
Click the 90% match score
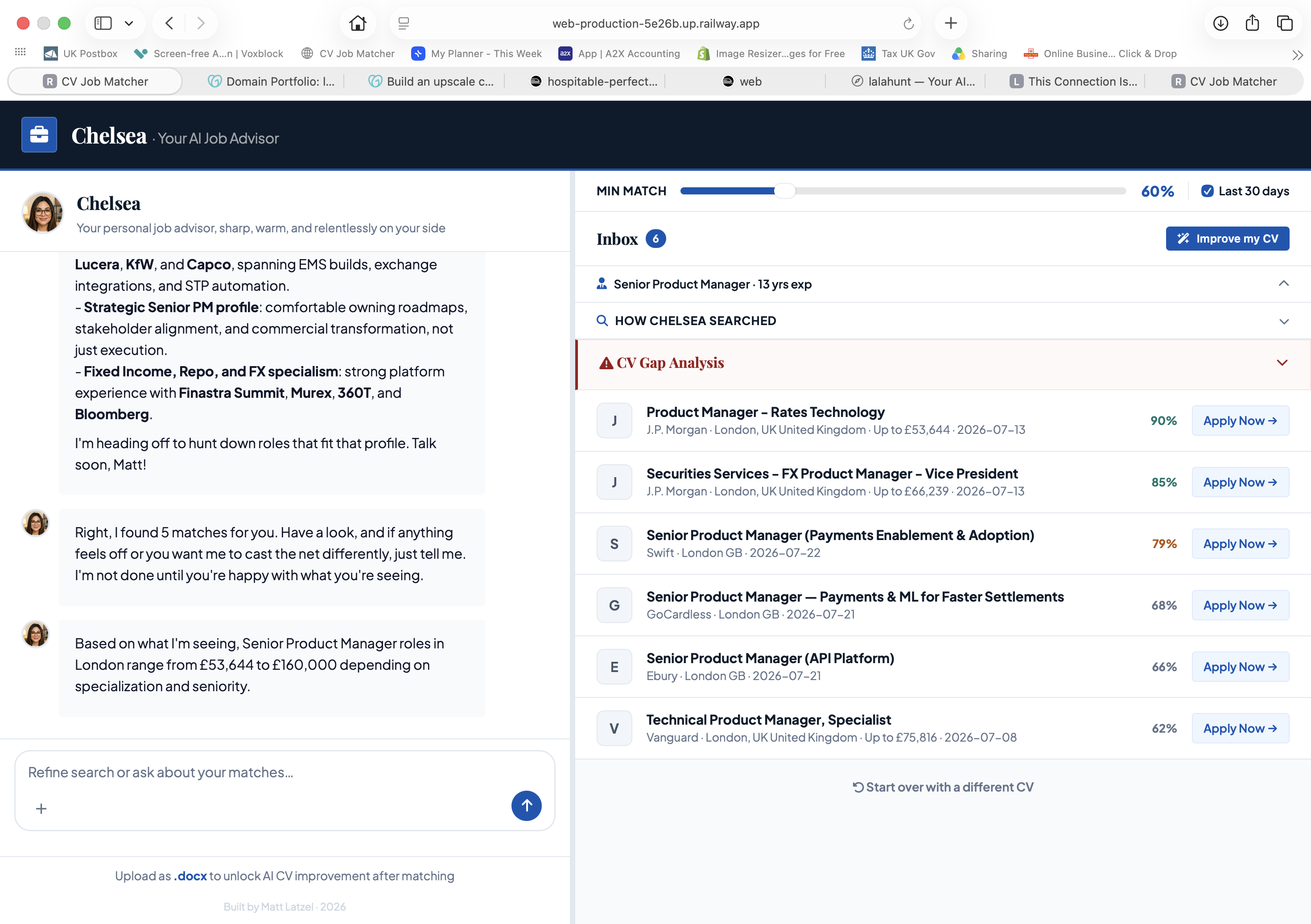pyautogui.click(x=1163, y=421)
